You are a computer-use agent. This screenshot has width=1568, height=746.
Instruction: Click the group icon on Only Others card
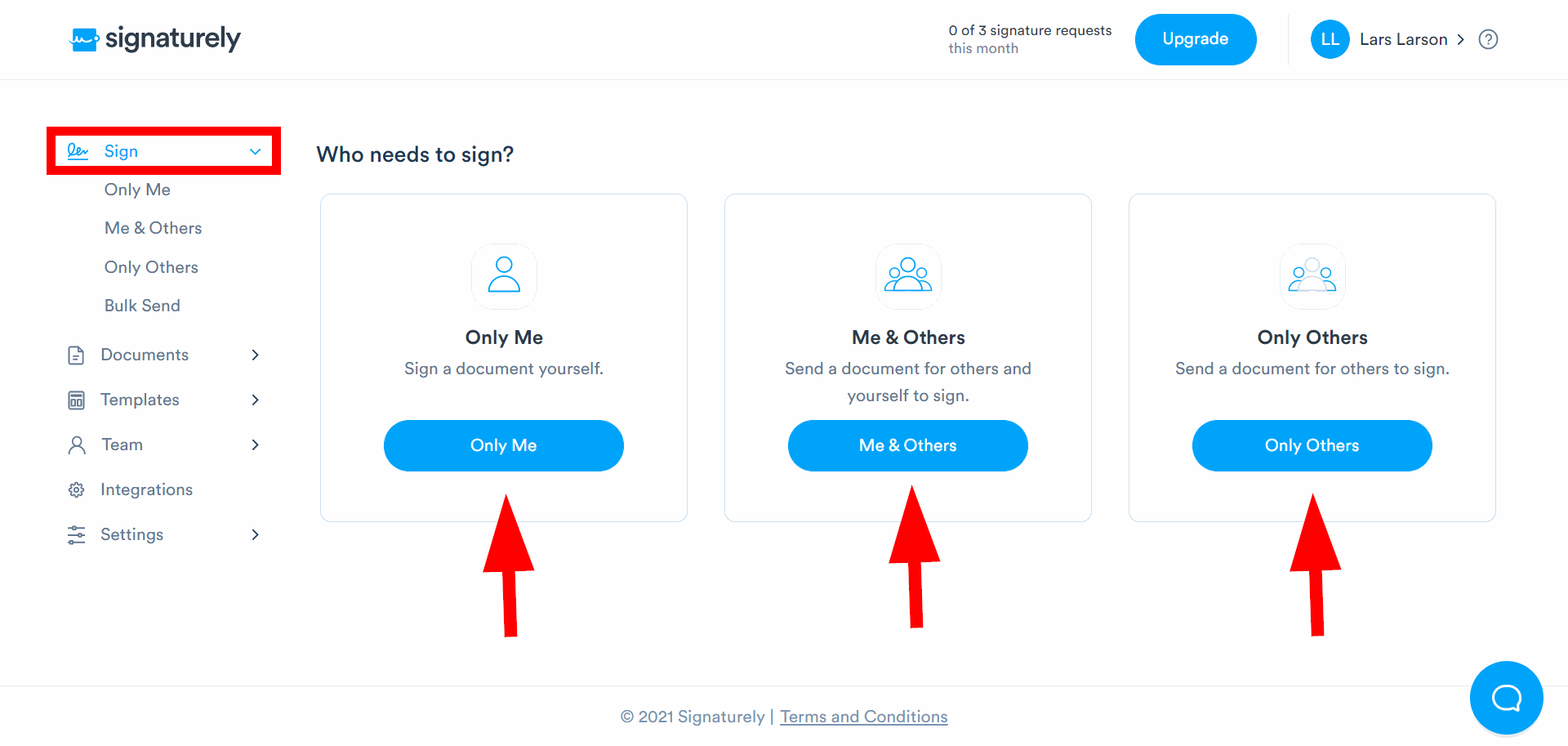click(x=1312, y=277)
